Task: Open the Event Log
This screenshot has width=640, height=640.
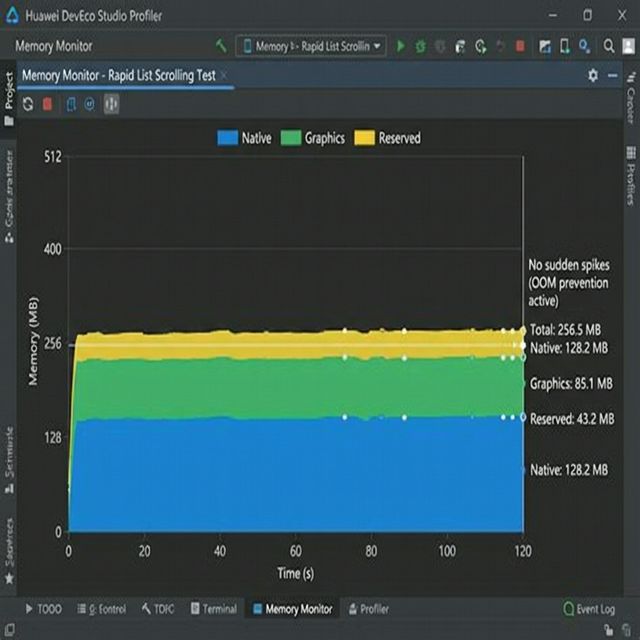Action: coord(589,609)
